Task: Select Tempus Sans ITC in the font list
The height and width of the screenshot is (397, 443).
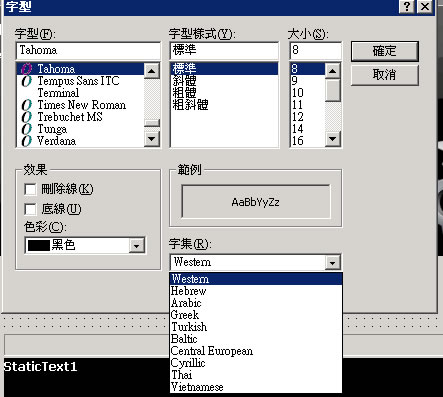Action: pyautogui.click(x=80, y=81)
